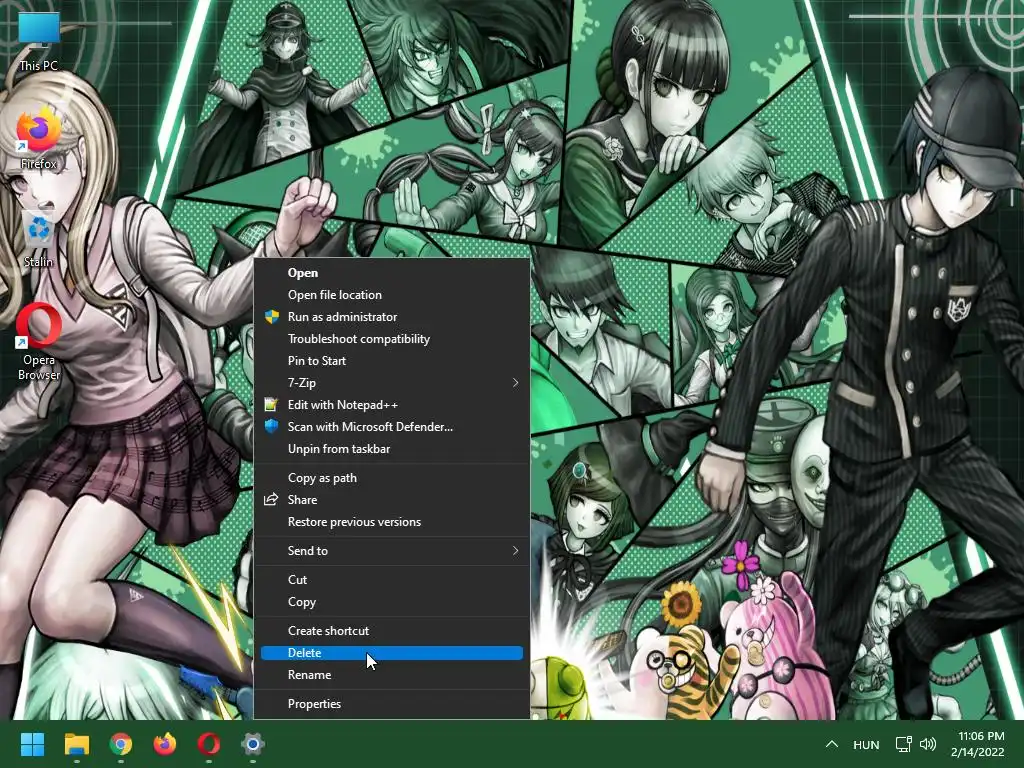
Task: Select Restore previous versions
Action: (x=392, y=522)
